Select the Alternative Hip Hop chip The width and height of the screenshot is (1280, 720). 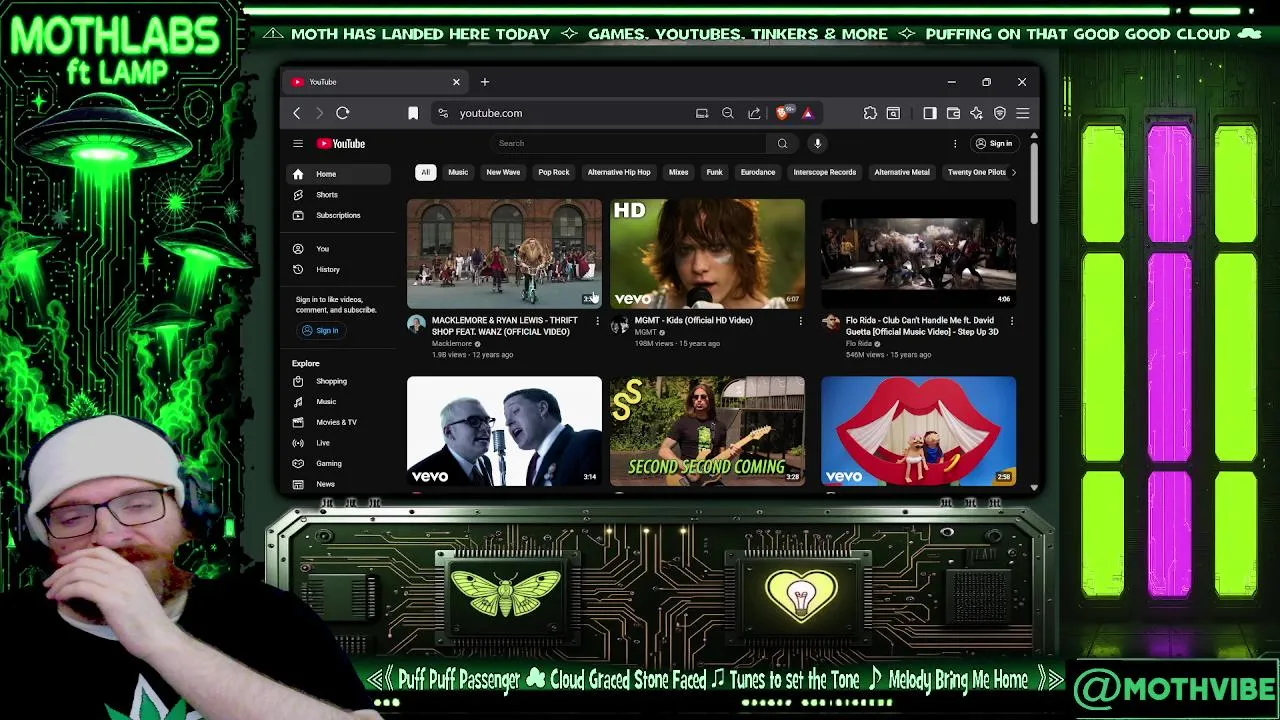(x=619, y=172)
